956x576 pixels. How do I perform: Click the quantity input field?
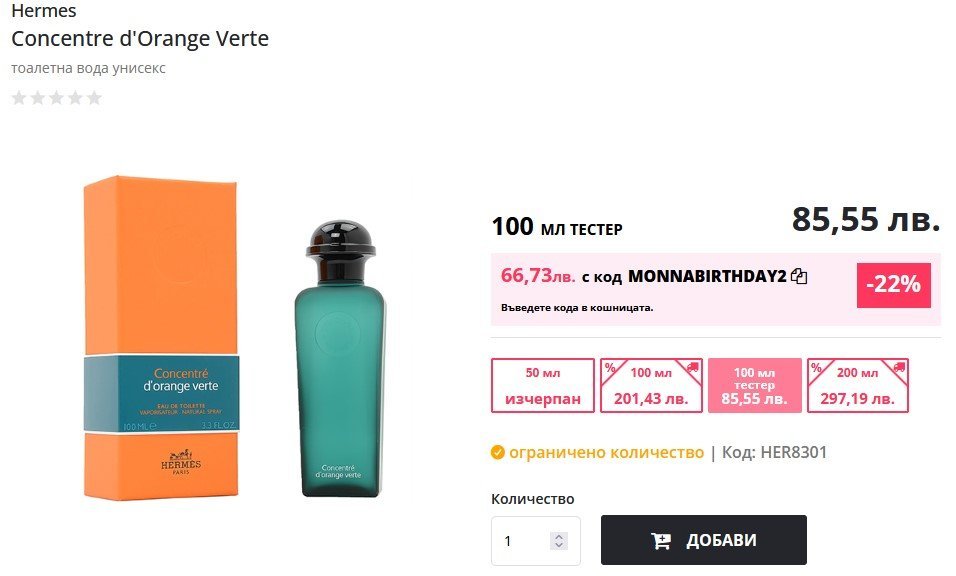[520, 541]
